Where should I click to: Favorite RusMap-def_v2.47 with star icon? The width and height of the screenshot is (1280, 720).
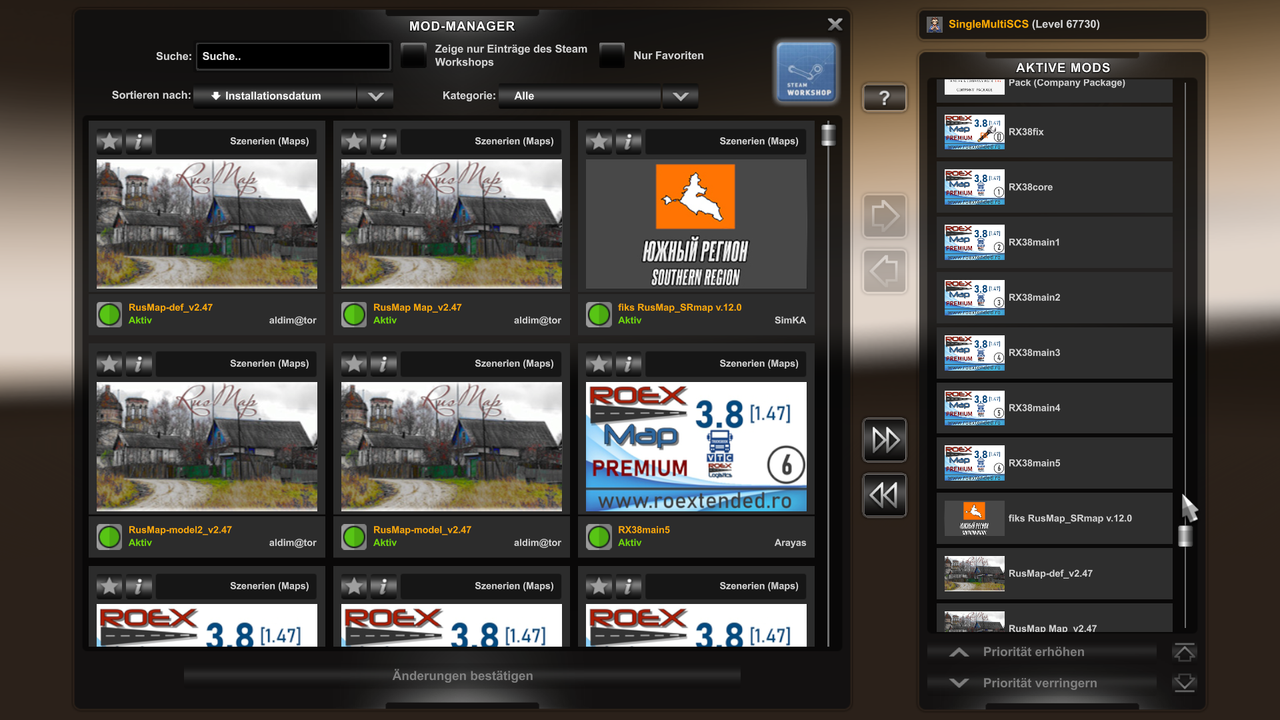[109, 141]
